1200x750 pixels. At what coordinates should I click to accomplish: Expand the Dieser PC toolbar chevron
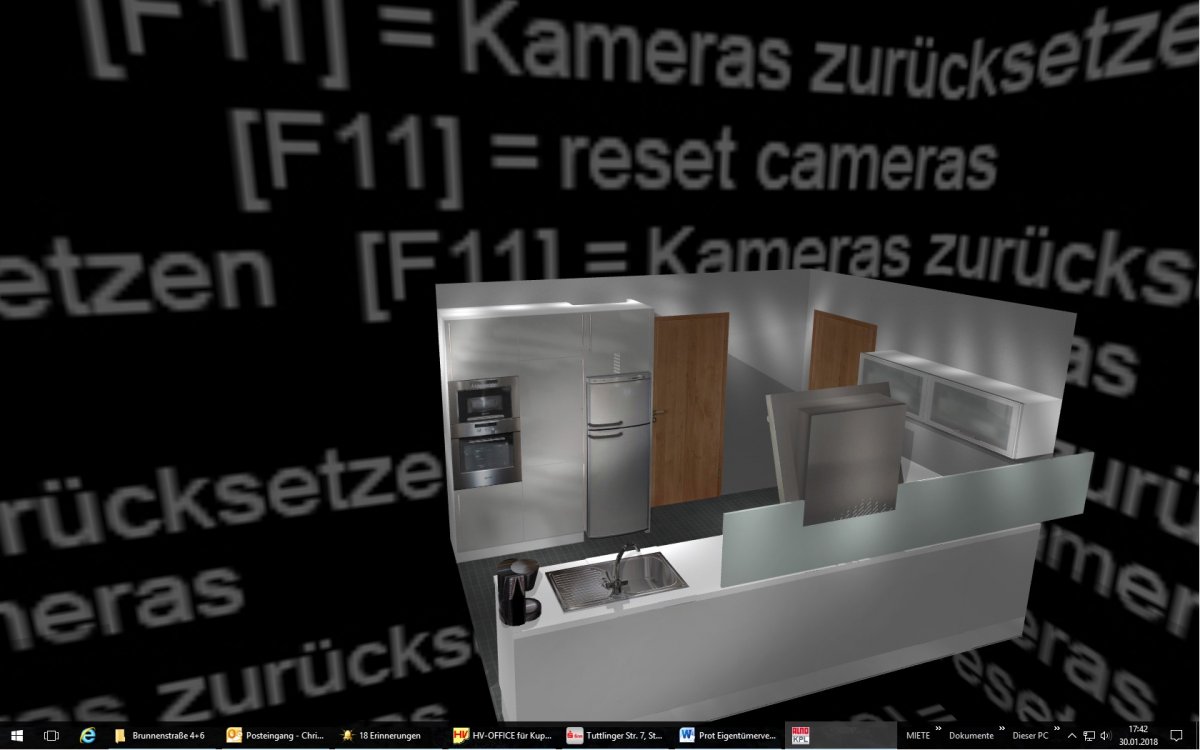coord(1056,729)
